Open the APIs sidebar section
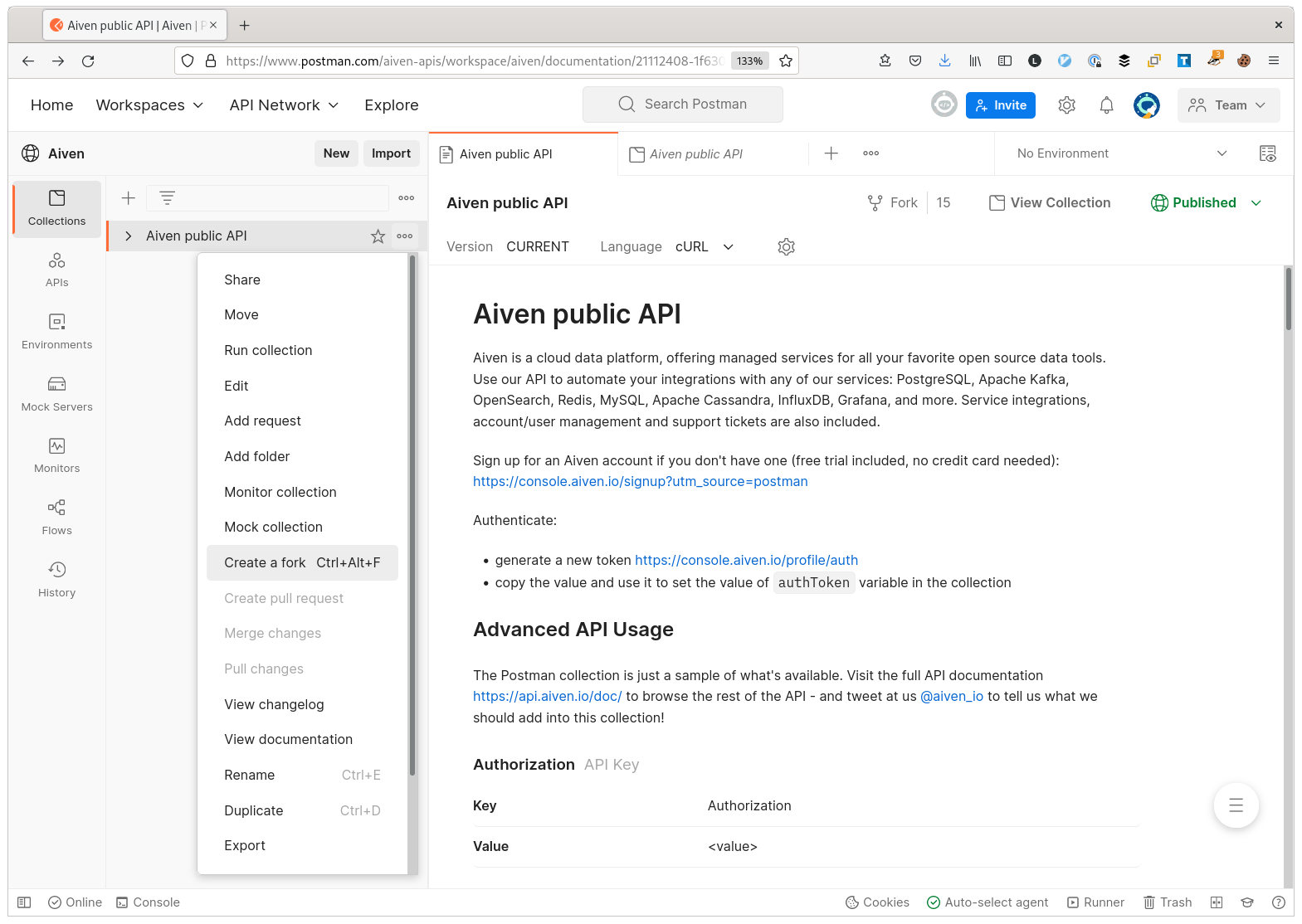Screen dimensions: 1302x924 (56, 270)
